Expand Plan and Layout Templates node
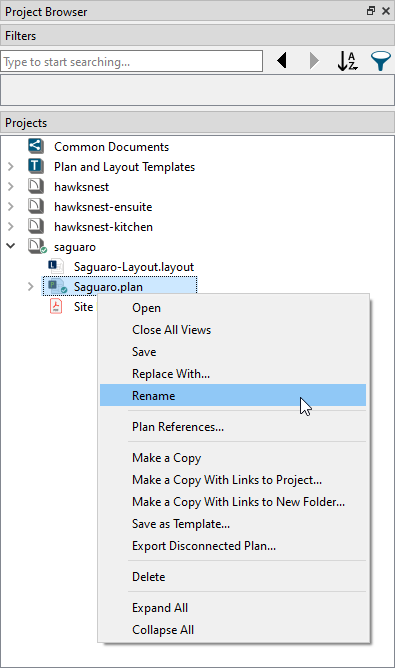 coord(11,167)
